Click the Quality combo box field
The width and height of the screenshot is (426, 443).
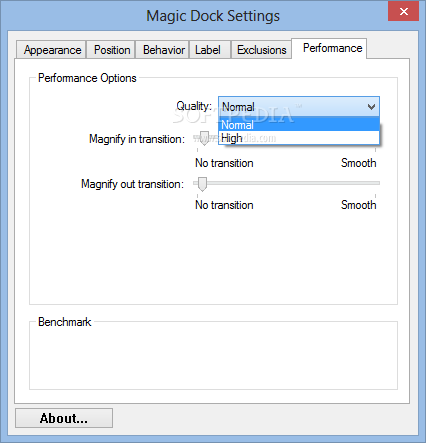pyautogui.click(x=299, y=107)
